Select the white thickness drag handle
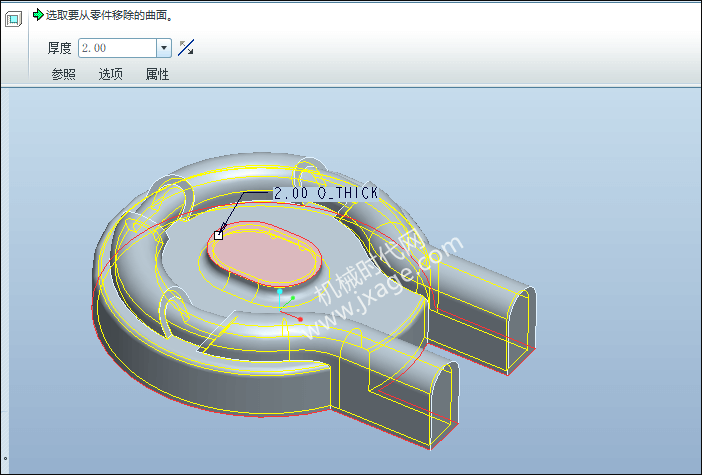 click(218, 235)
